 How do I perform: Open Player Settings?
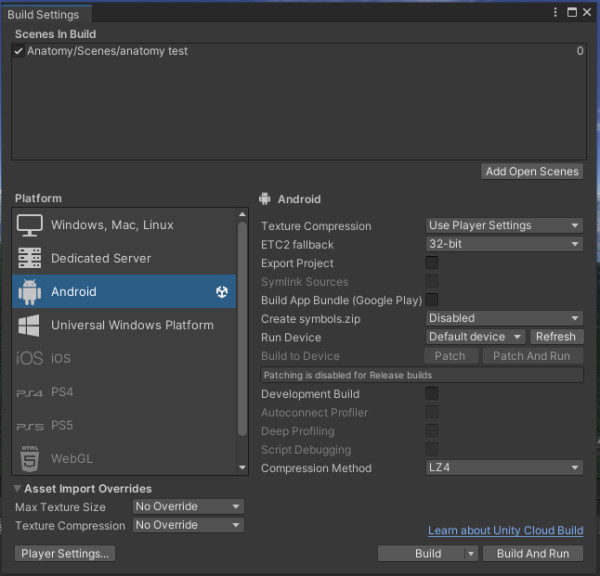65,553
